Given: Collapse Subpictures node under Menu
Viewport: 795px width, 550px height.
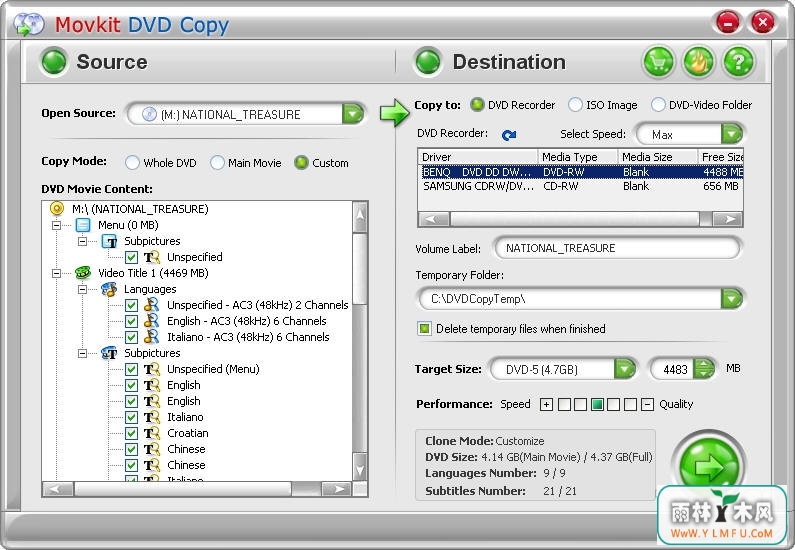Looking at the screenshot, I should [x=83, y=241].
